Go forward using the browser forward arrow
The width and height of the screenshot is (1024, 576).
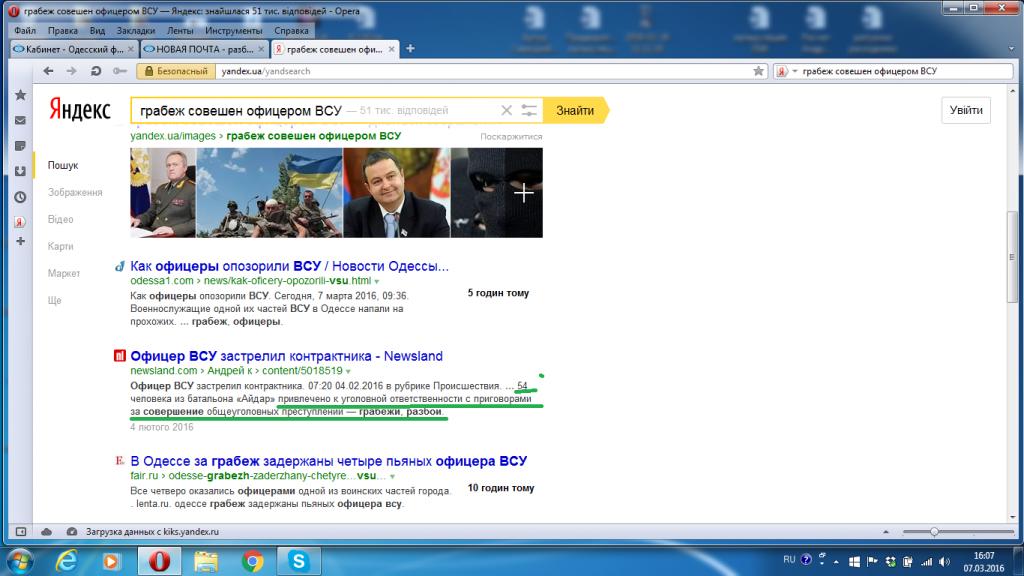coord(71,71)
